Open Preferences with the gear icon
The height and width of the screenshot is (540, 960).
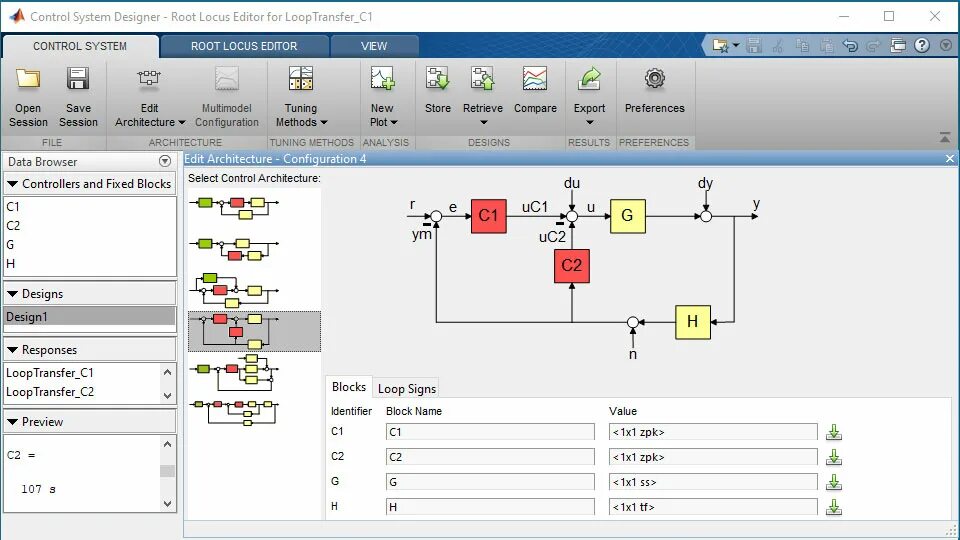tap(654, 91)
